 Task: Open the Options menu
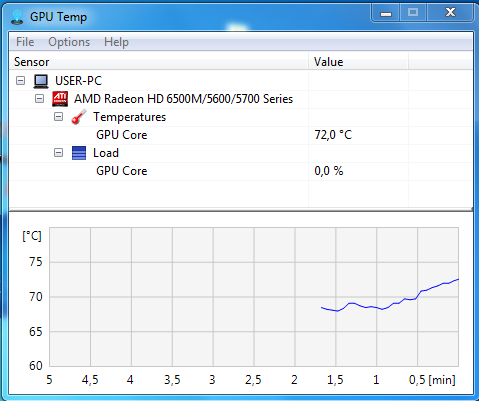click(69, 42)
